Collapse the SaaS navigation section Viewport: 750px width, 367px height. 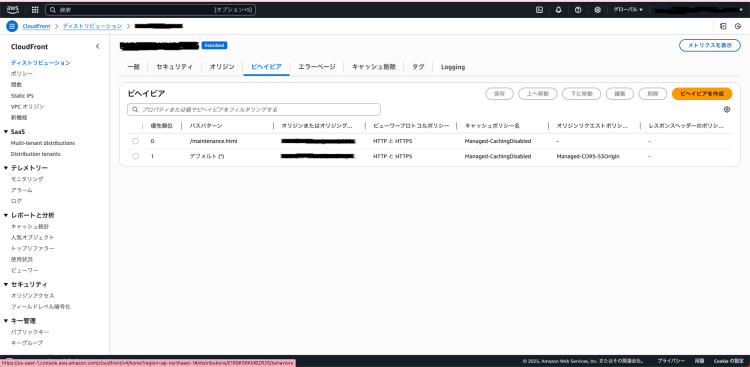(6, 132)
